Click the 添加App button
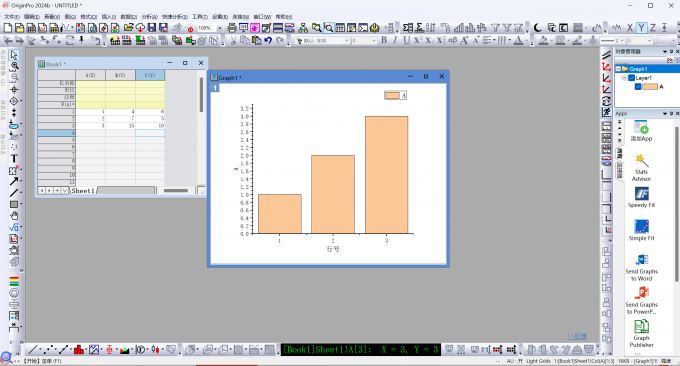This screenshot has width=680, height=366. tap(641, 131)
